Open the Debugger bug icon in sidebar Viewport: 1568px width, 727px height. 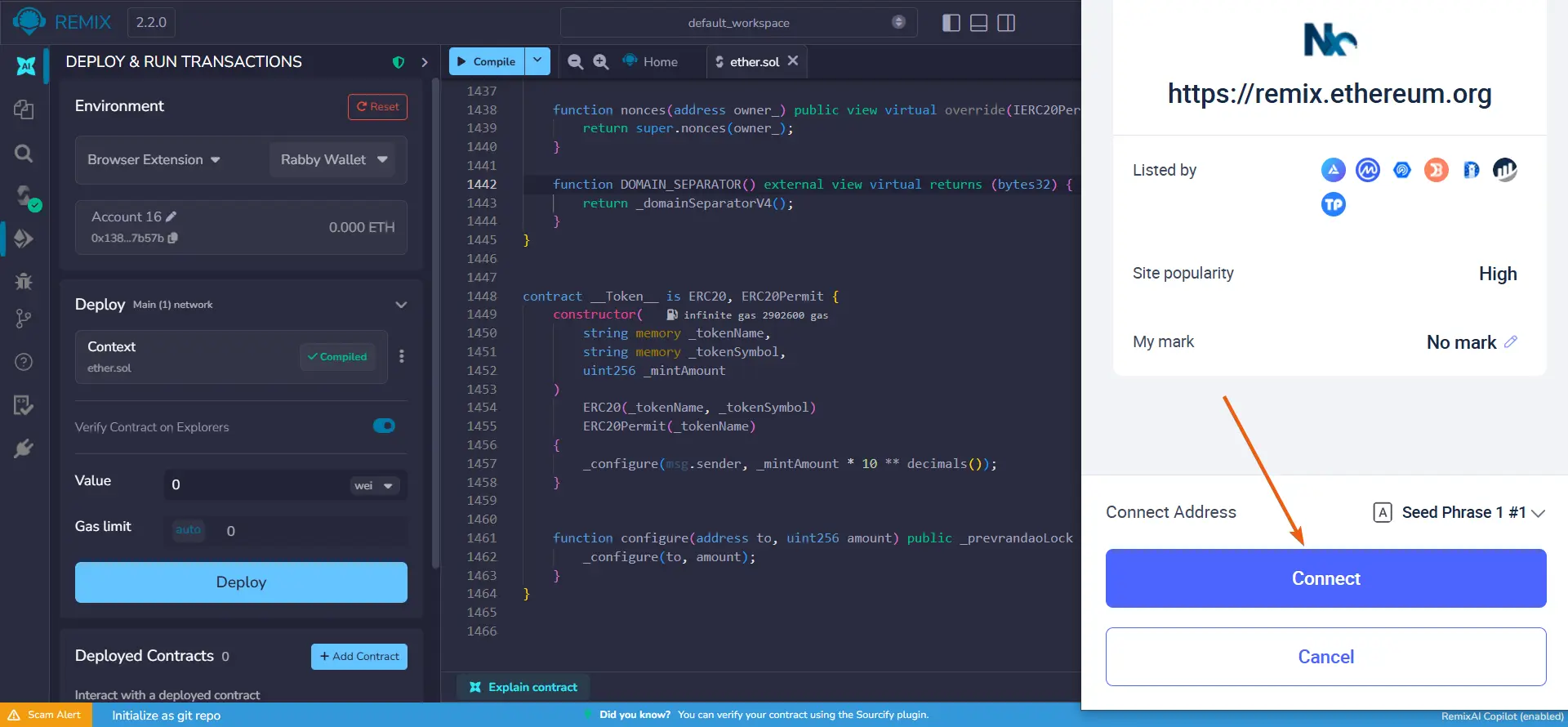(x=24, y=281)
